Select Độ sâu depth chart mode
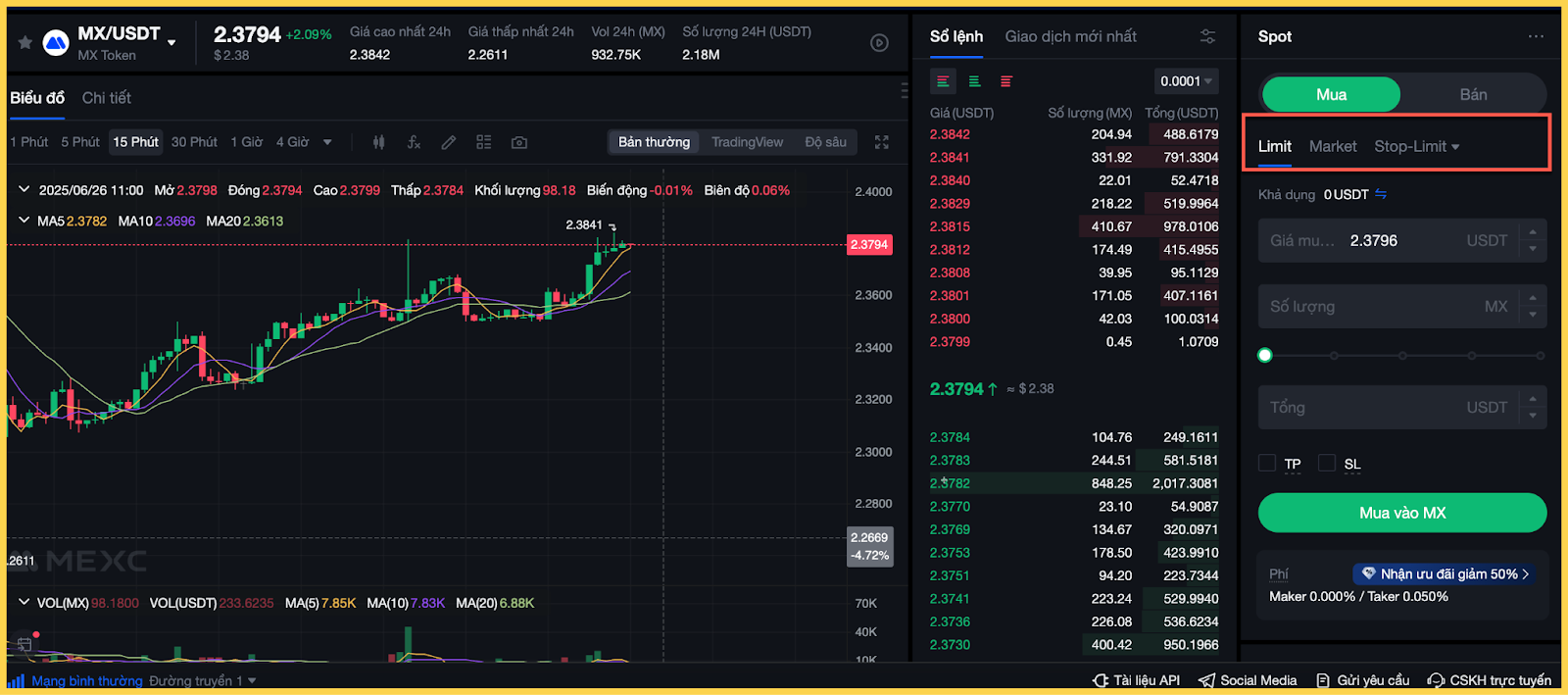1568x695 pixels. [x=825, y=142]
